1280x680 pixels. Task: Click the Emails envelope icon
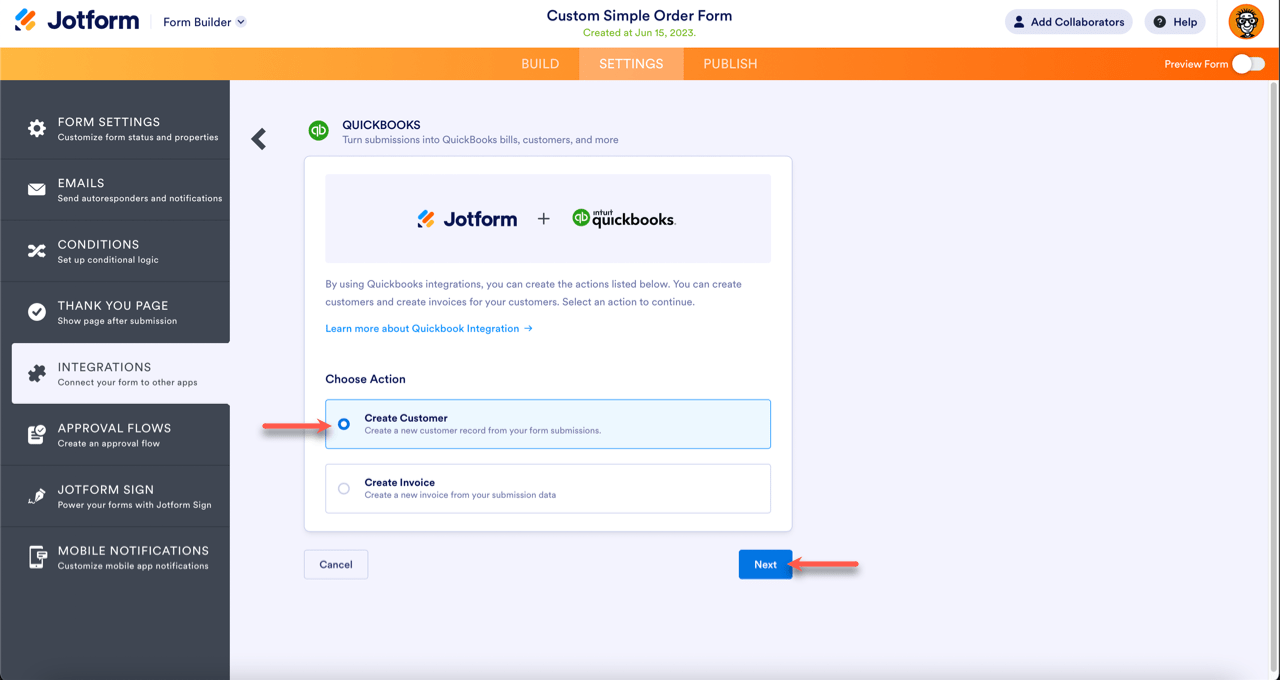pos(37,190)
